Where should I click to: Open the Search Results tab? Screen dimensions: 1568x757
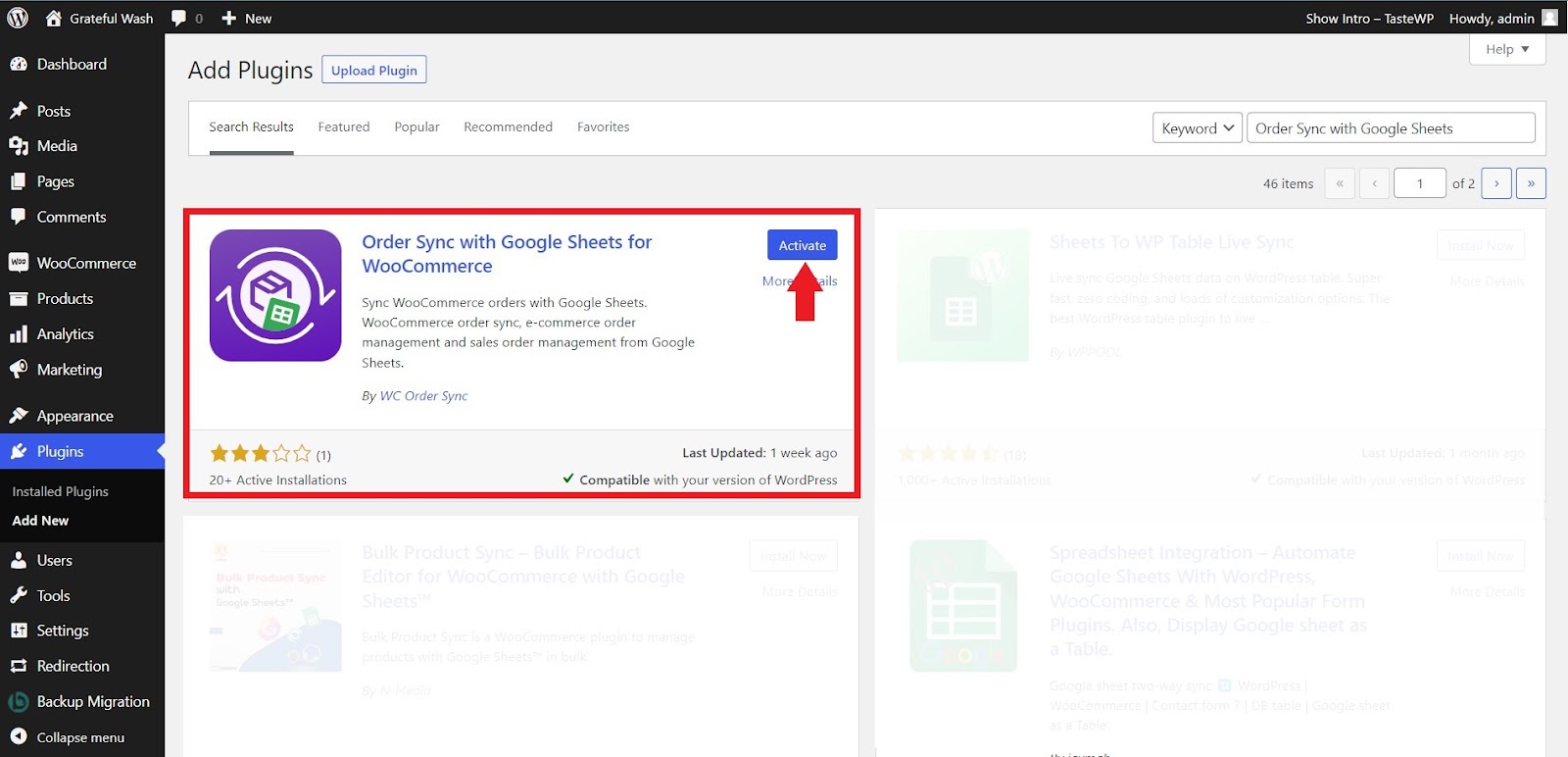[x=251, y=127]
